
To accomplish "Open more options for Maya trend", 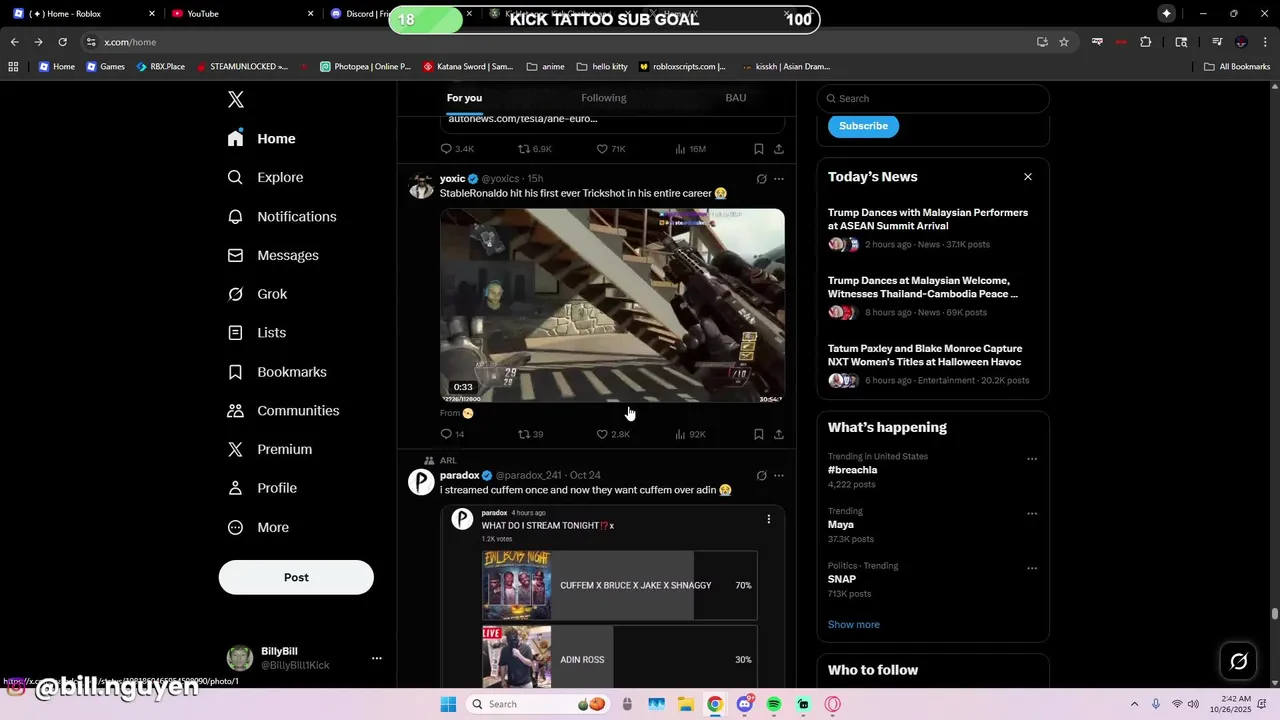I will coord(1032,514).
